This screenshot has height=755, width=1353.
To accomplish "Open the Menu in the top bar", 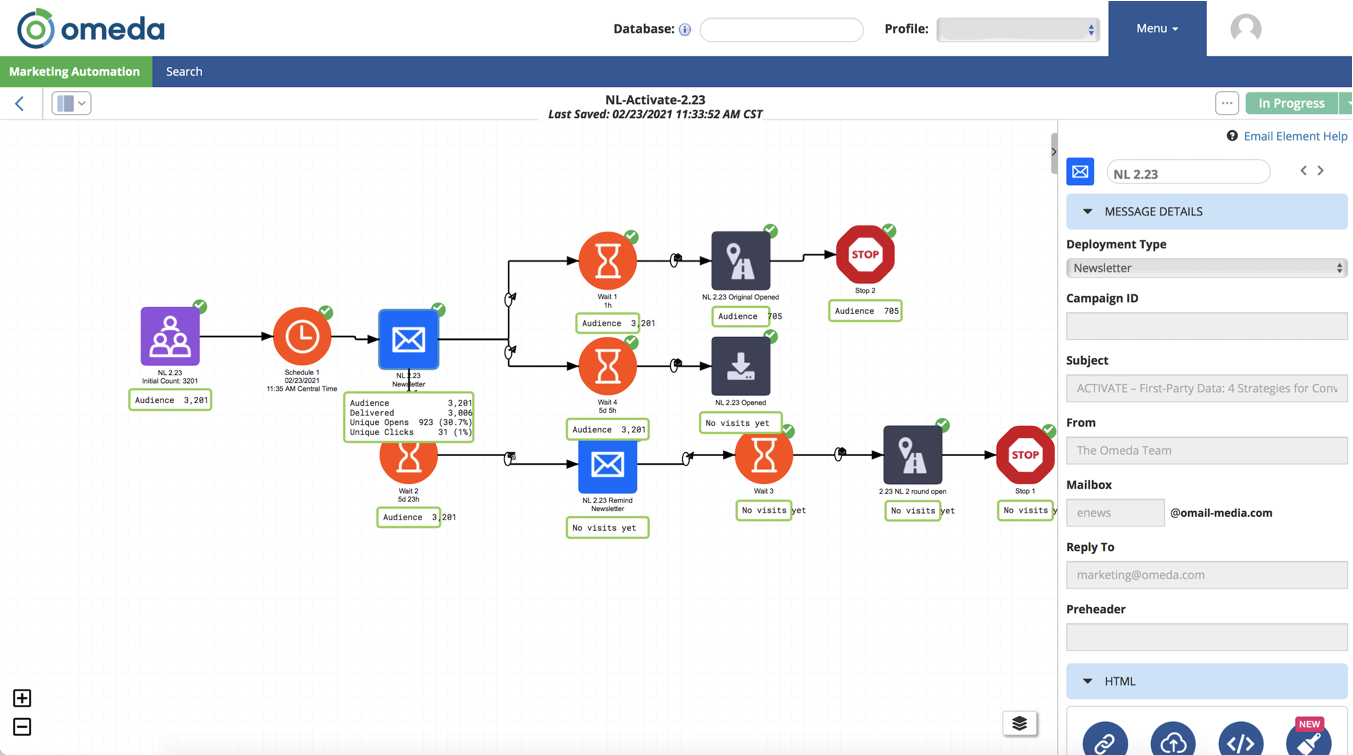I will point(1155,28).
